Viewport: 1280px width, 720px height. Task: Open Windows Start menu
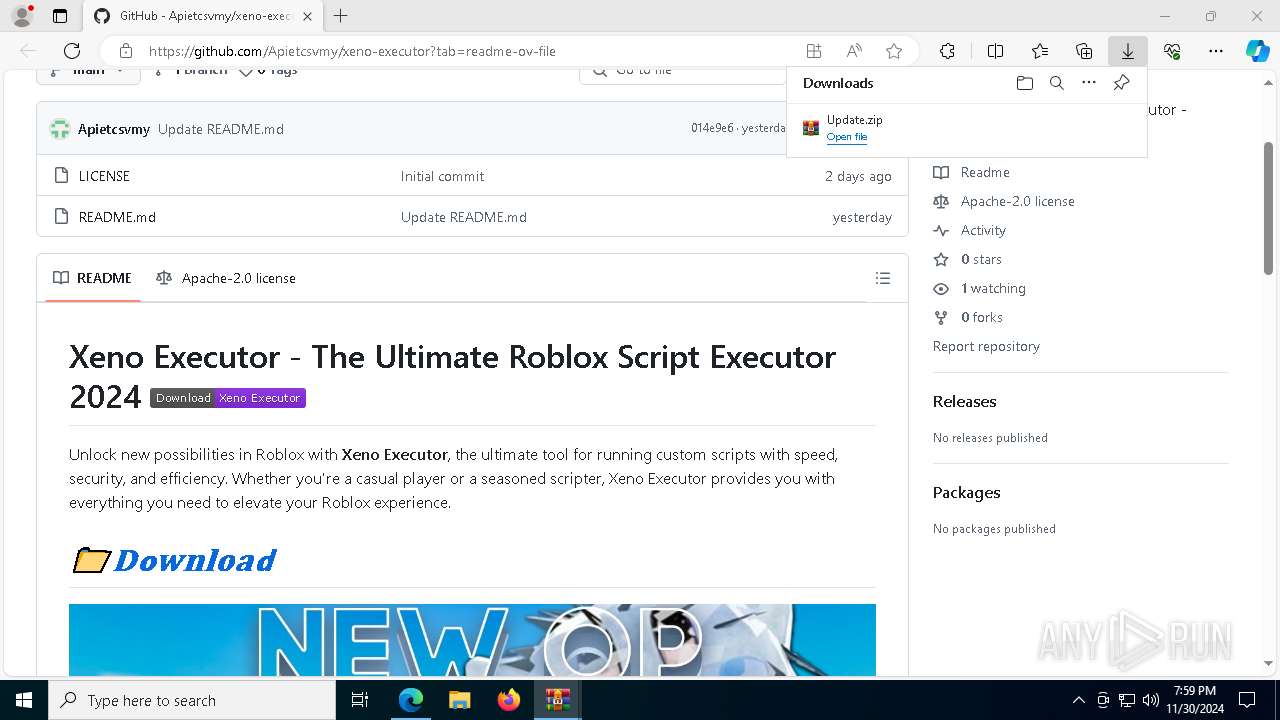coord(23,700)
